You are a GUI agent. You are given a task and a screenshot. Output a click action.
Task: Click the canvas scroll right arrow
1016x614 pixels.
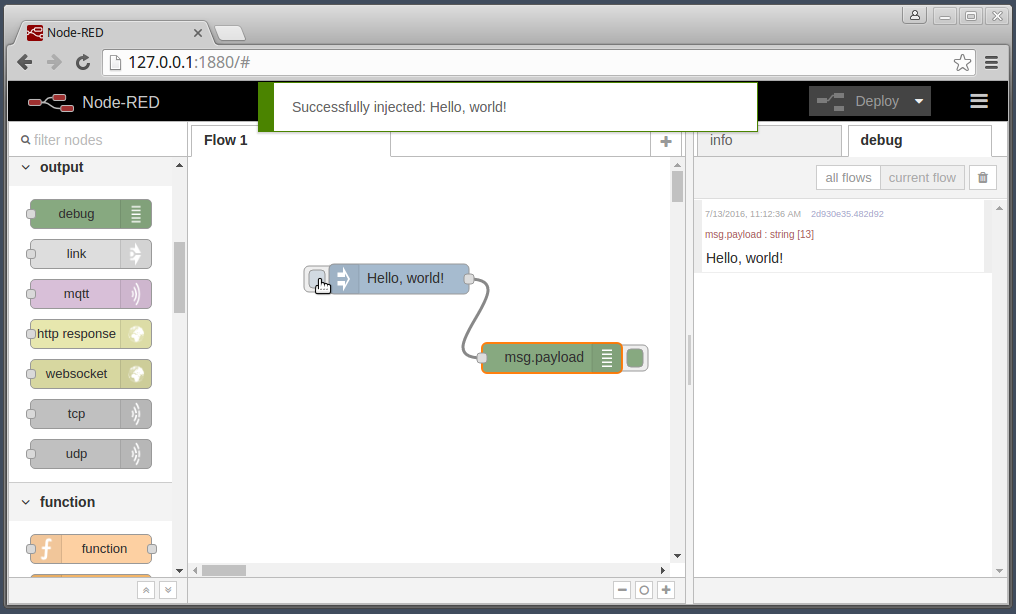pyautogui.click(x=662, y=571)
